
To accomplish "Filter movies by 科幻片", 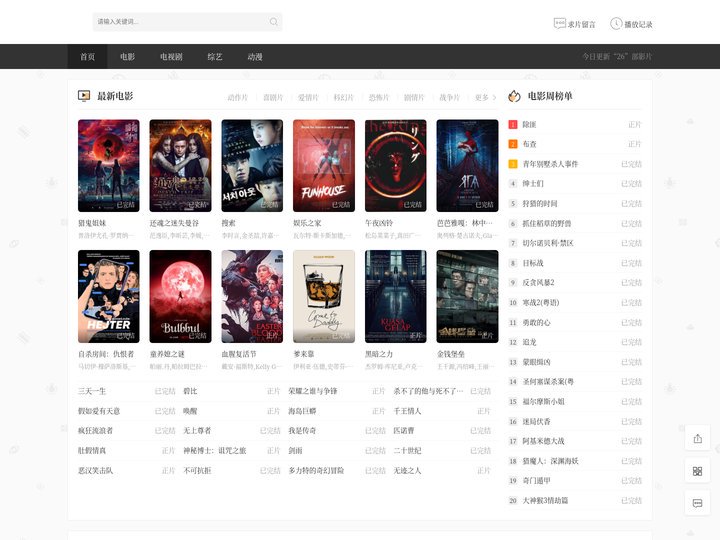I will tap(343, 97).
